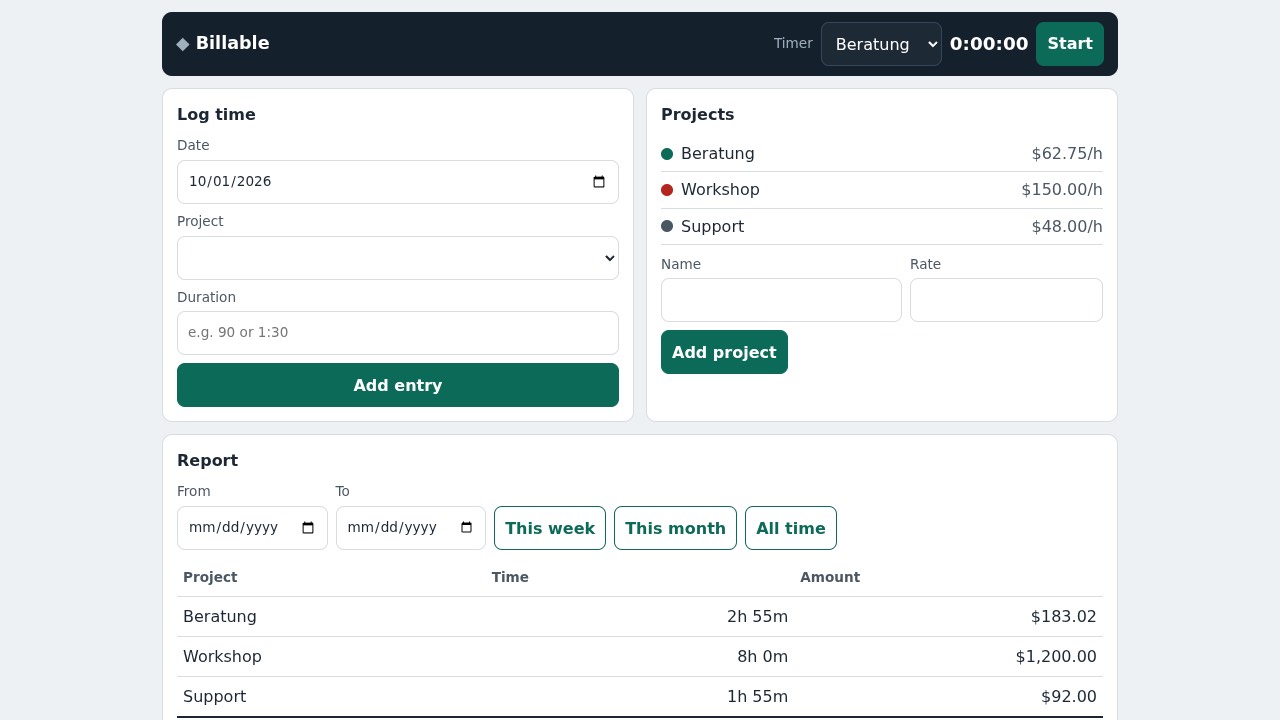Screen dimensions: 1280x720
Task: Select Beratung in the Projects list
Action: click(x=718, y=154)
